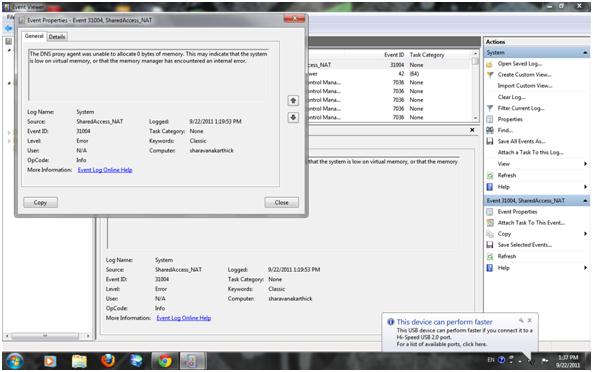Click the Close button in Event Properties dialog
Screen dimensions: 593x372
(x=281, y=203)
